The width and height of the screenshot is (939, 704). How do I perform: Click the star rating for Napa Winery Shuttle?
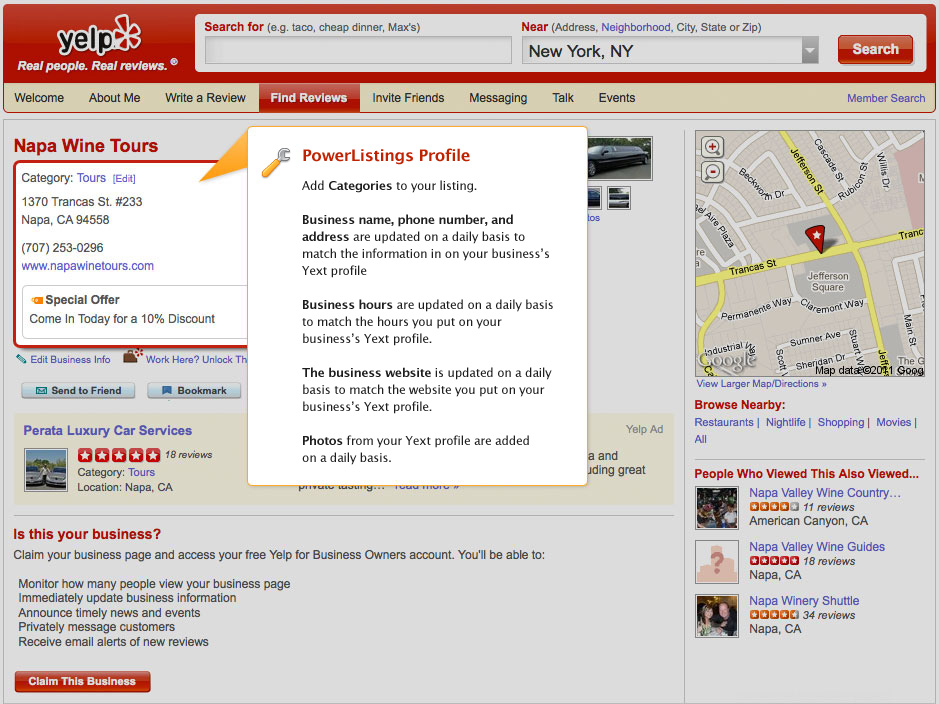coord(774,615)
